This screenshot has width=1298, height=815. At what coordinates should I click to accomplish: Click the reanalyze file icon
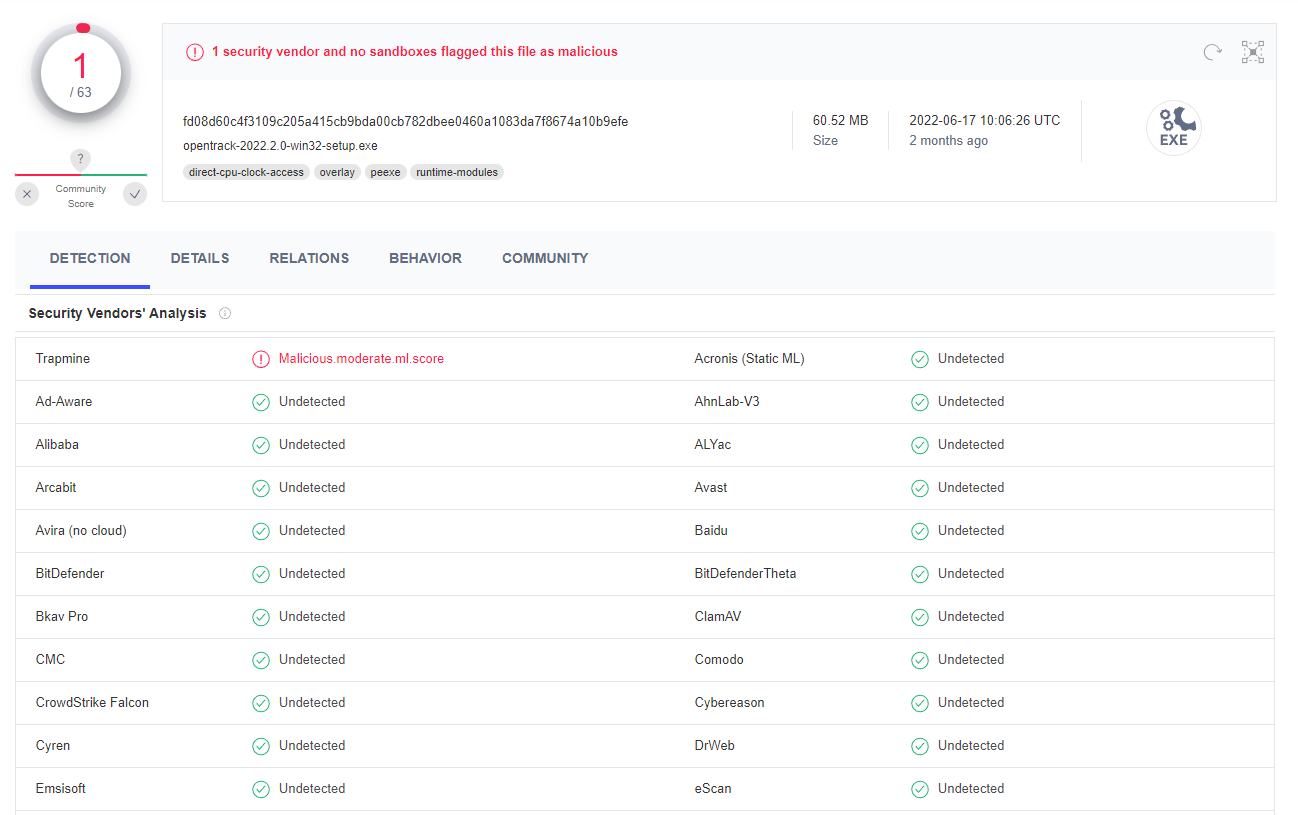pyautogui.click(x=1212, y=51)
